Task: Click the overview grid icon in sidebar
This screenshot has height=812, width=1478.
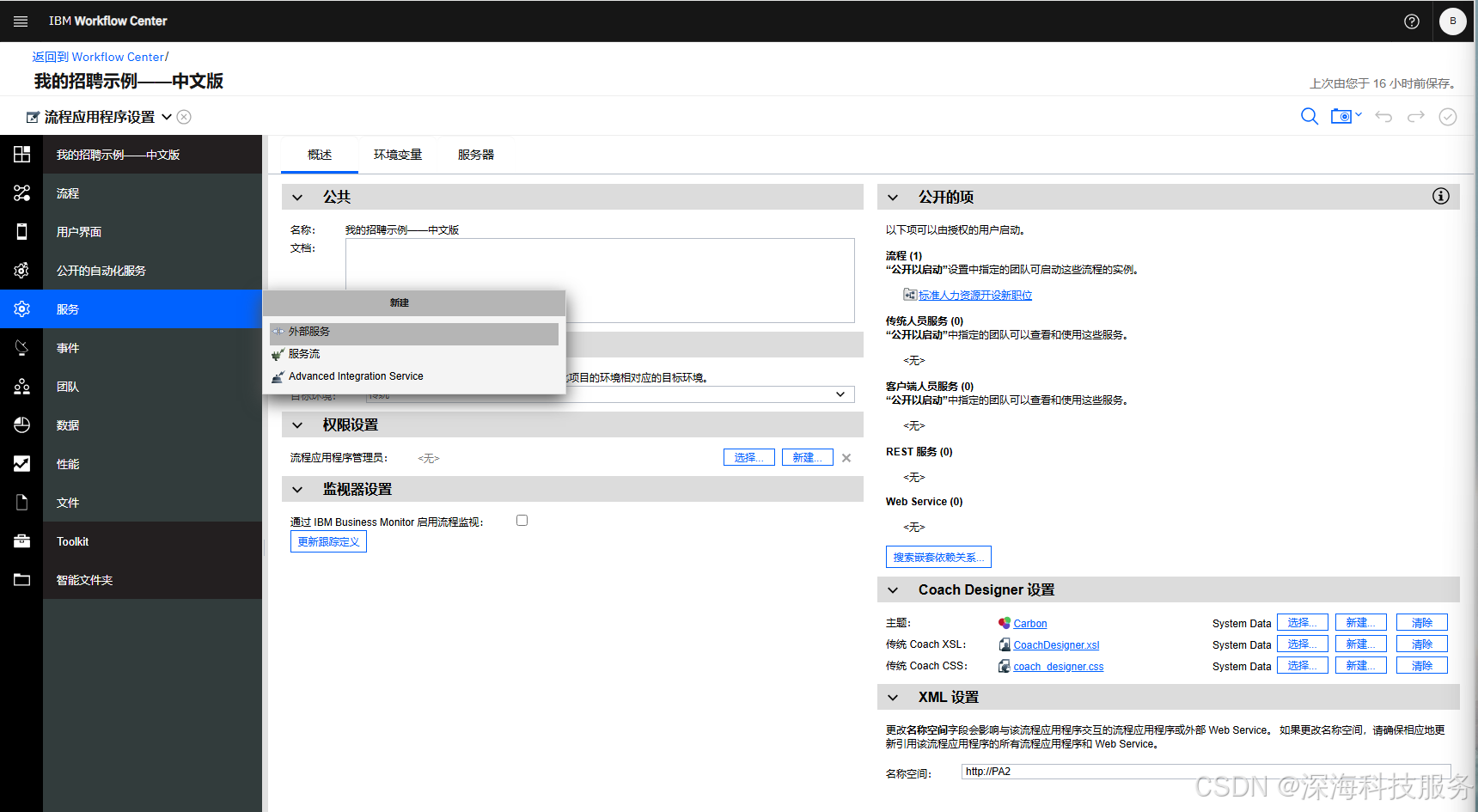Action: click(21, 155)
